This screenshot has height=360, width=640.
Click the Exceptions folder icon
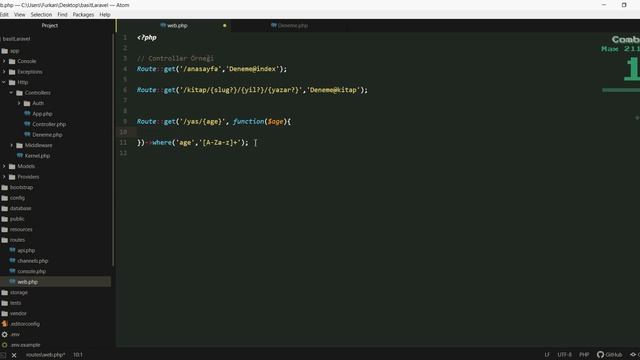(x=12, y=72)
